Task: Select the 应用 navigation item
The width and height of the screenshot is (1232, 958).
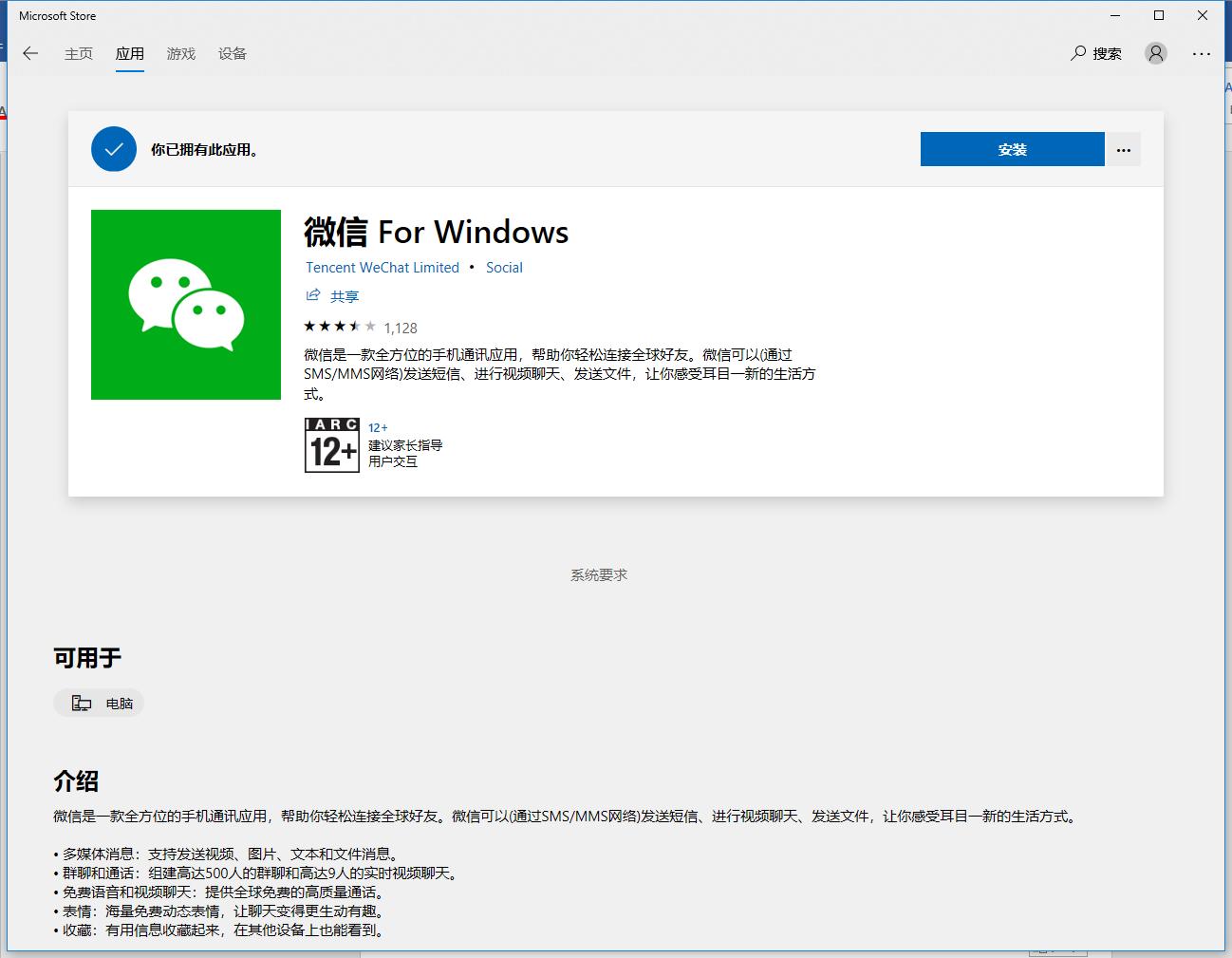Action: [130, 54]
